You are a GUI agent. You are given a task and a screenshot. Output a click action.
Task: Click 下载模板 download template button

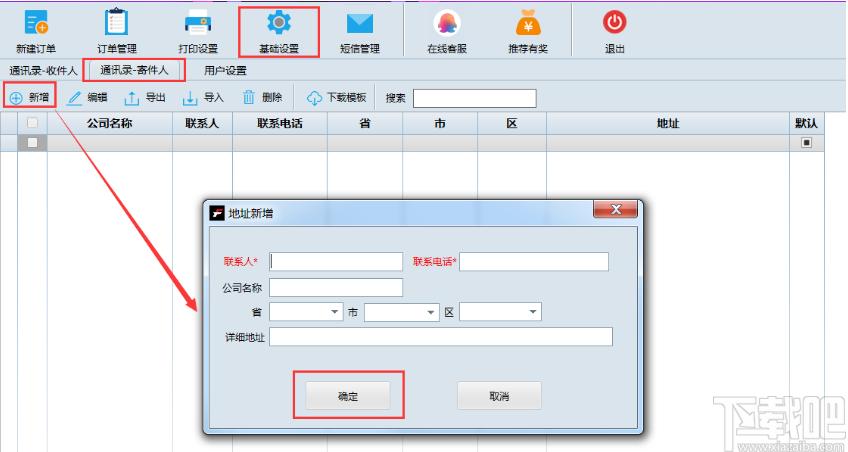click(336, 97)
